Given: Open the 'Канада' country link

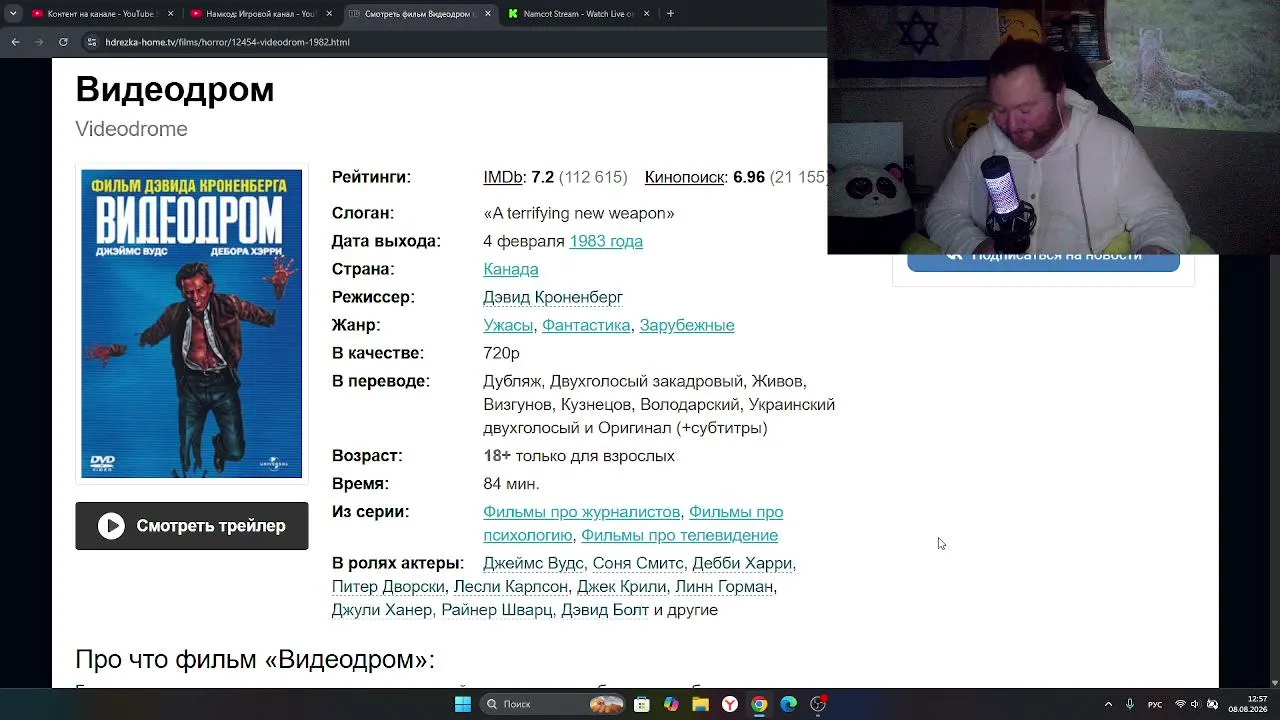Looking at the screenshot, I should pyautogui.click(x=511, y=269).
